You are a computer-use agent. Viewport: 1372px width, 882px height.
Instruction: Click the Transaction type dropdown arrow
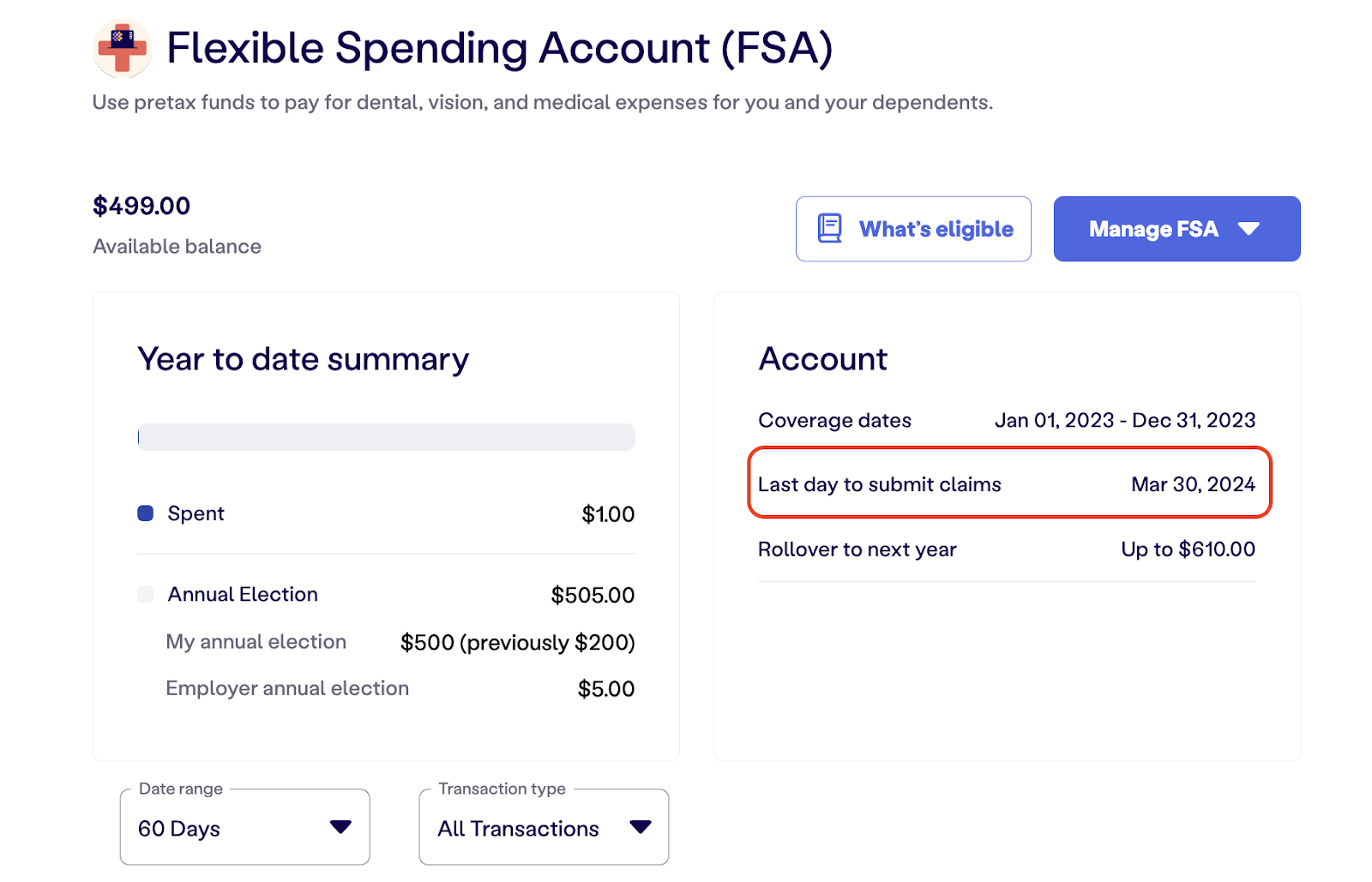(x=640, y=827)
